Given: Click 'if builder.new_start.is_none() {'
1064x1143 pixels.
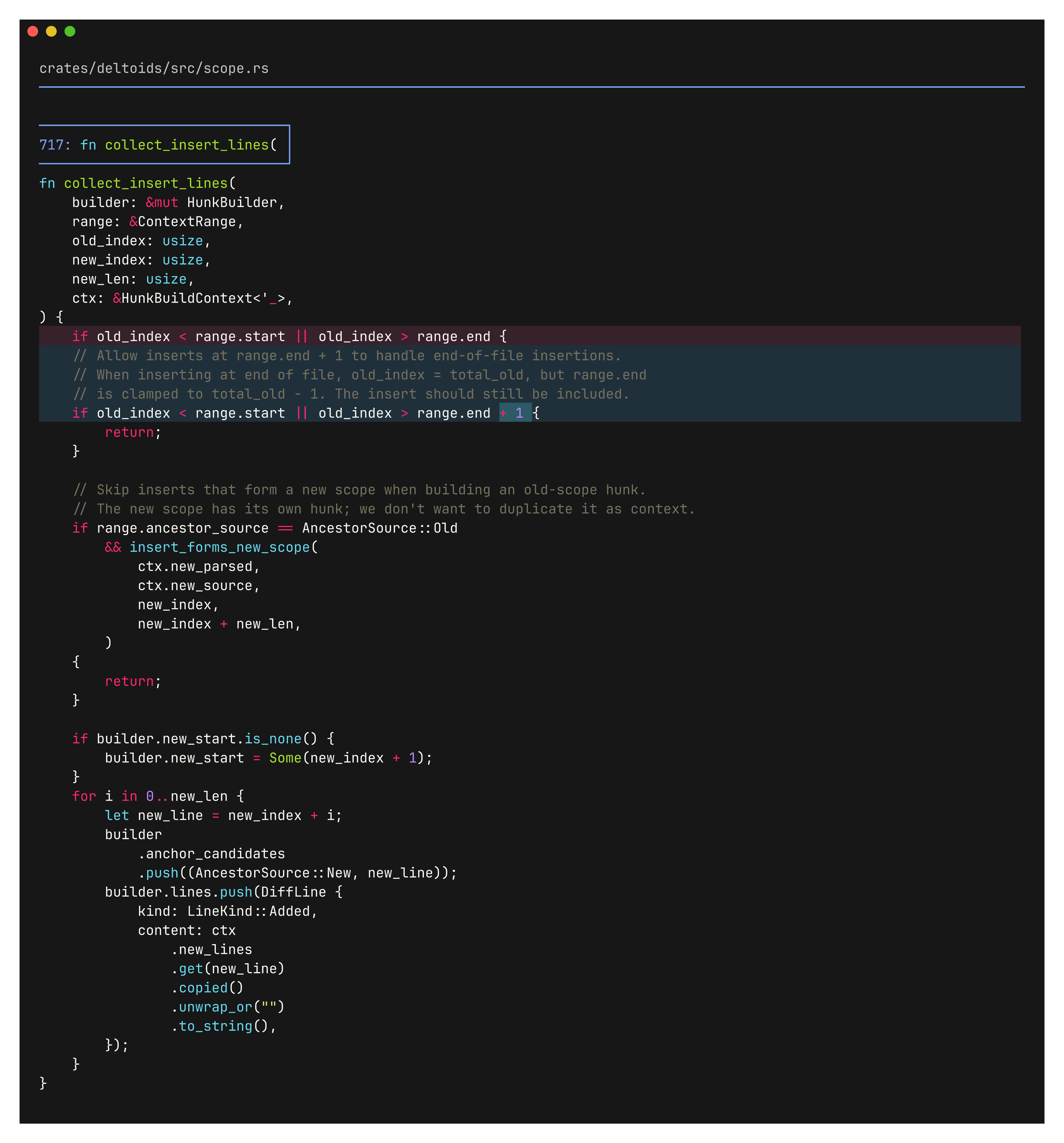Looking at the screenshot, I should [x=203, y=739].
